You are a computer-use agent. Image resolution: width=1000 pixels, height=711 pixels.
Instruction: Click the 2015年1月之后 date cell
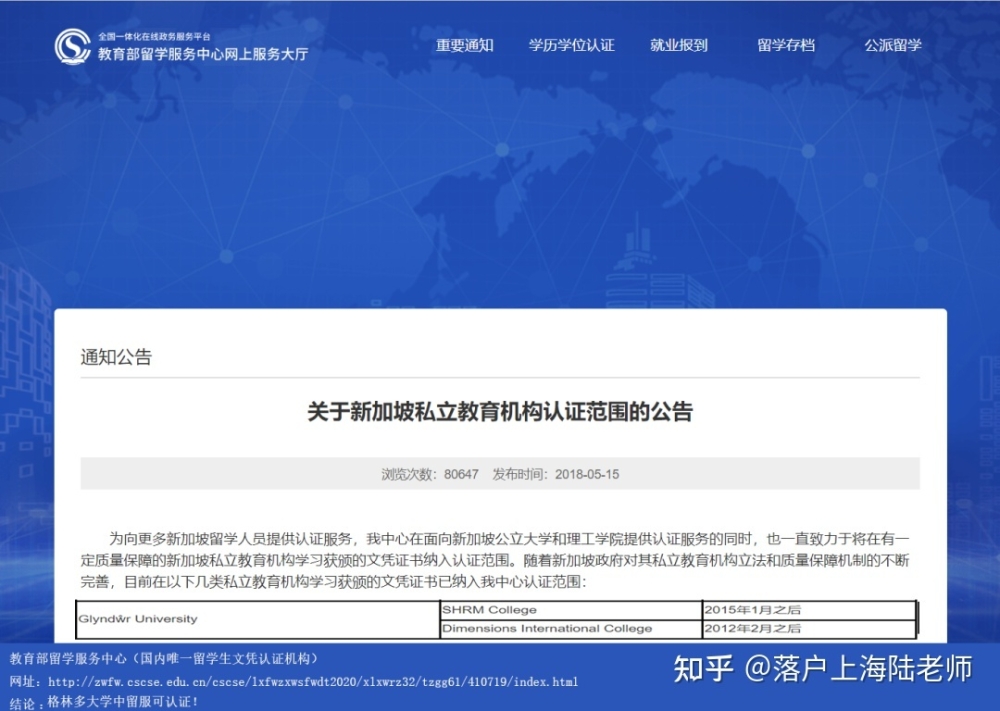tap(809, 610)
